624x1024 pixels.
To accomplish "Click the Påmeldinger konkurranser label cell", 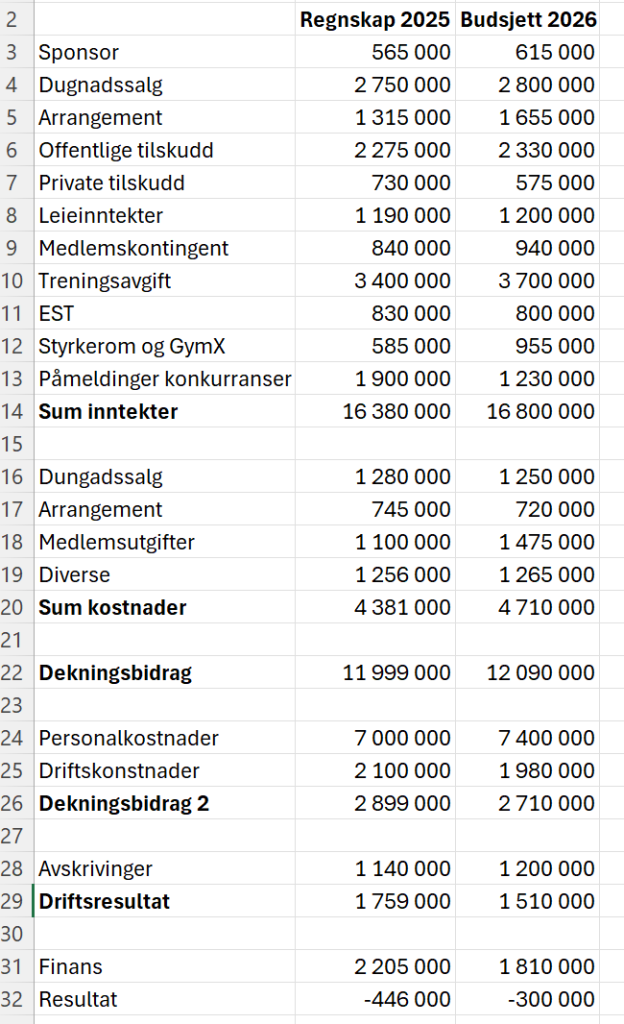I will click(x=165, y=379).
